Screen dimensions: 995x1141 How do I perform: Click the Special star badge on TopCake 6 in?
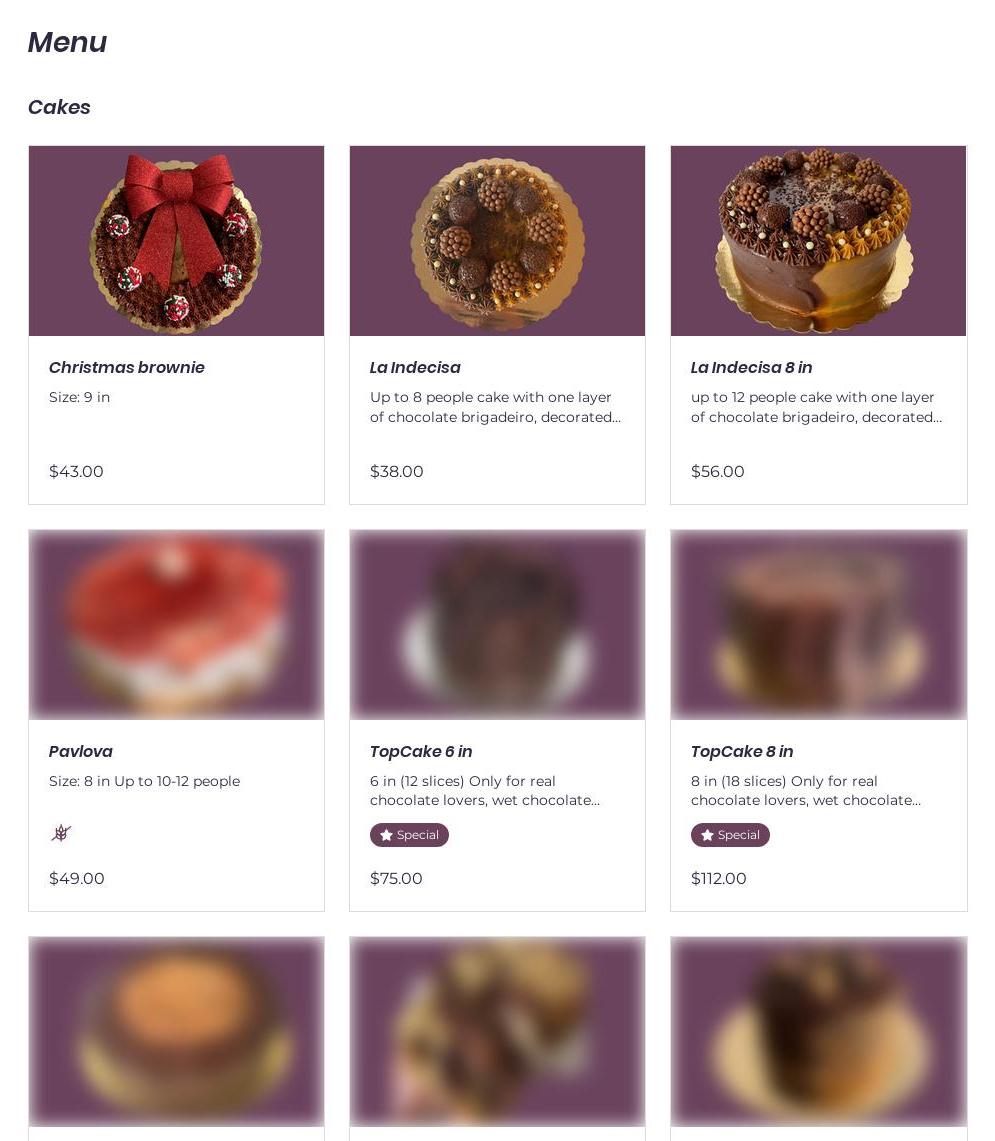[409, 835]
